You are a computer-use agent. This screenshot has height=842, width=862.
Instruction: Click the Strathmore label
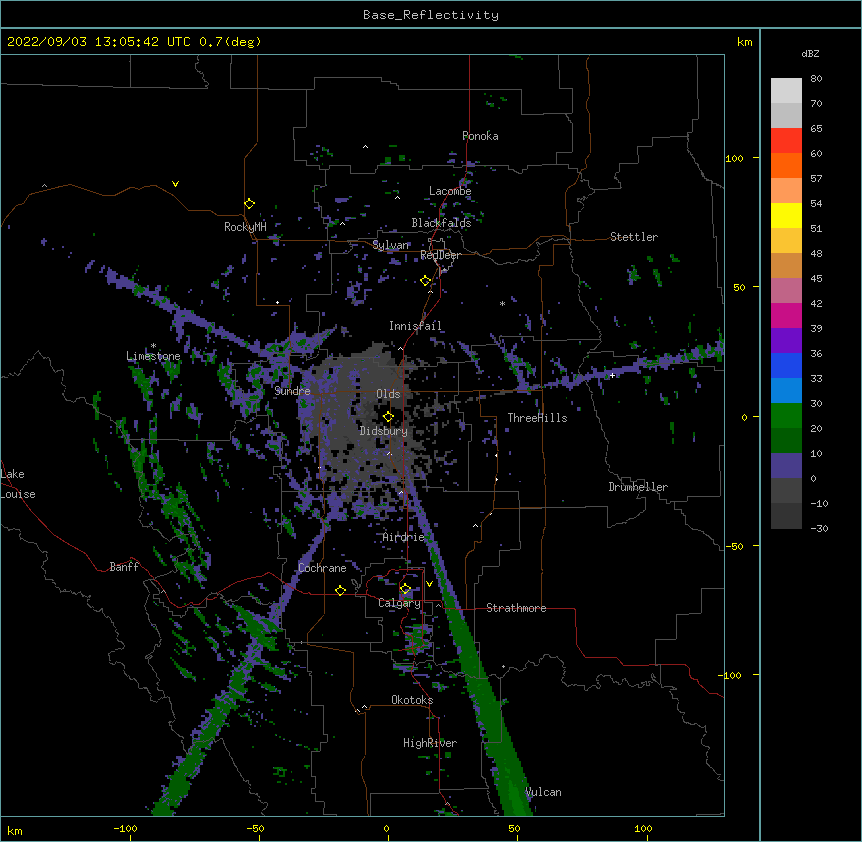[x=516, y=608]
